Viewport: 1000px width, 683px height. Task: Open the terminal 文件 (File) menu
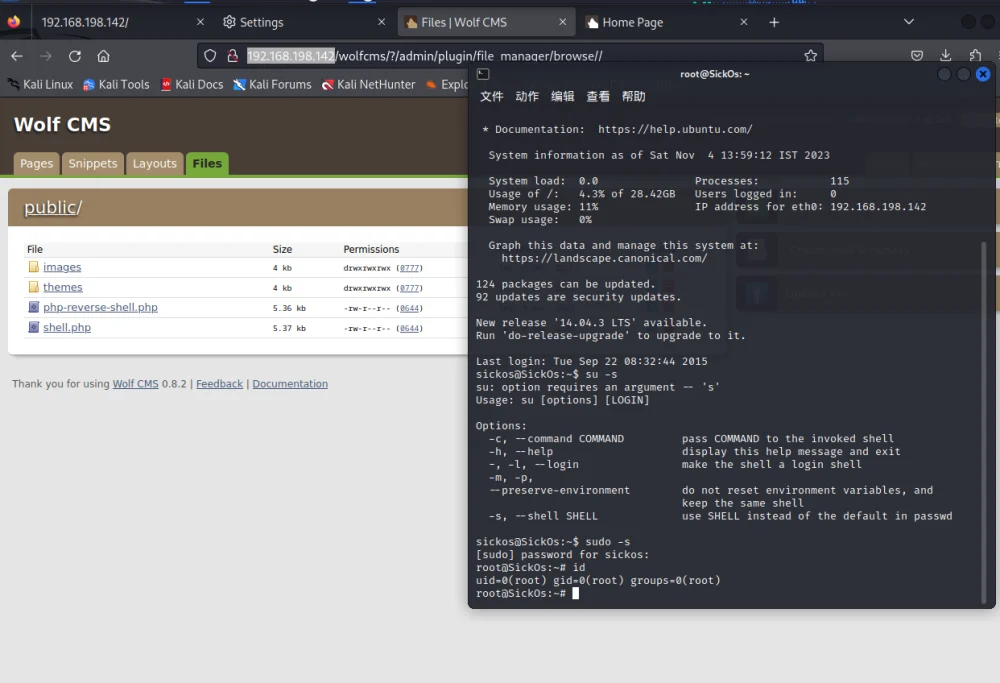pos(491,96)
